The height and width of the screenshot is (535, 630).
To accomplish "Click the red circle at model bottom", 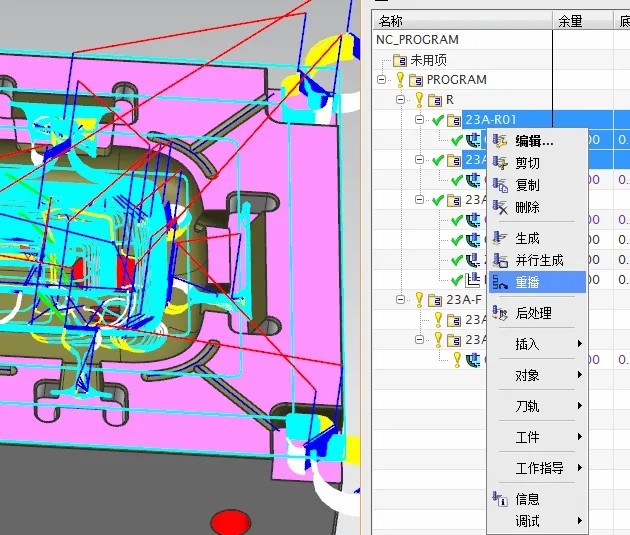I will tap(231, 522).
